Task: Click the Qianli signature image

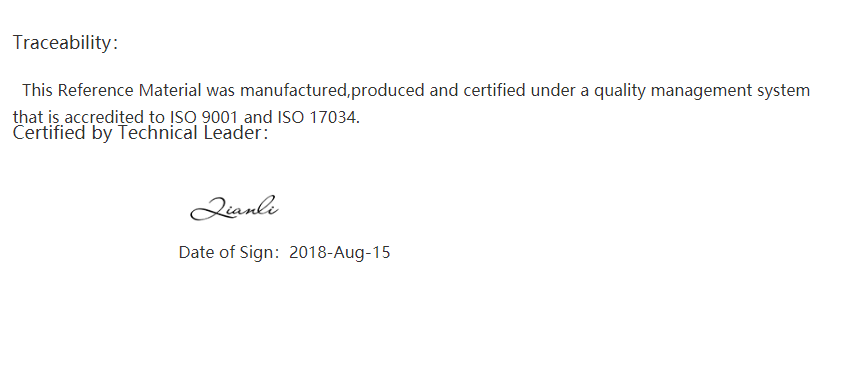Action: tap(234, 208)
